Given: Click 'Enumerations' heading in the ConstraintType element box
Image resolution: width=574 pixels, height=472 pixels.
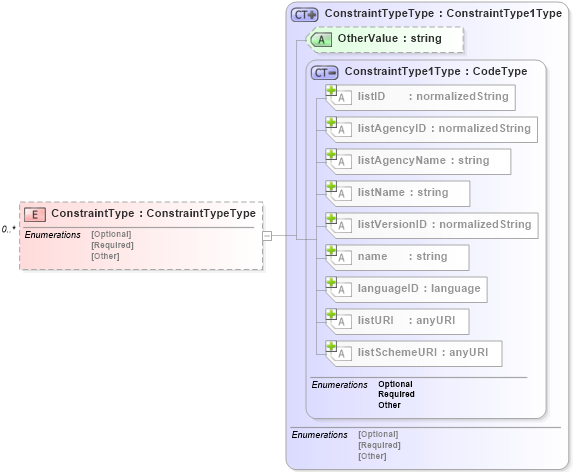Looking at the screenshot, I should [52, 235].
